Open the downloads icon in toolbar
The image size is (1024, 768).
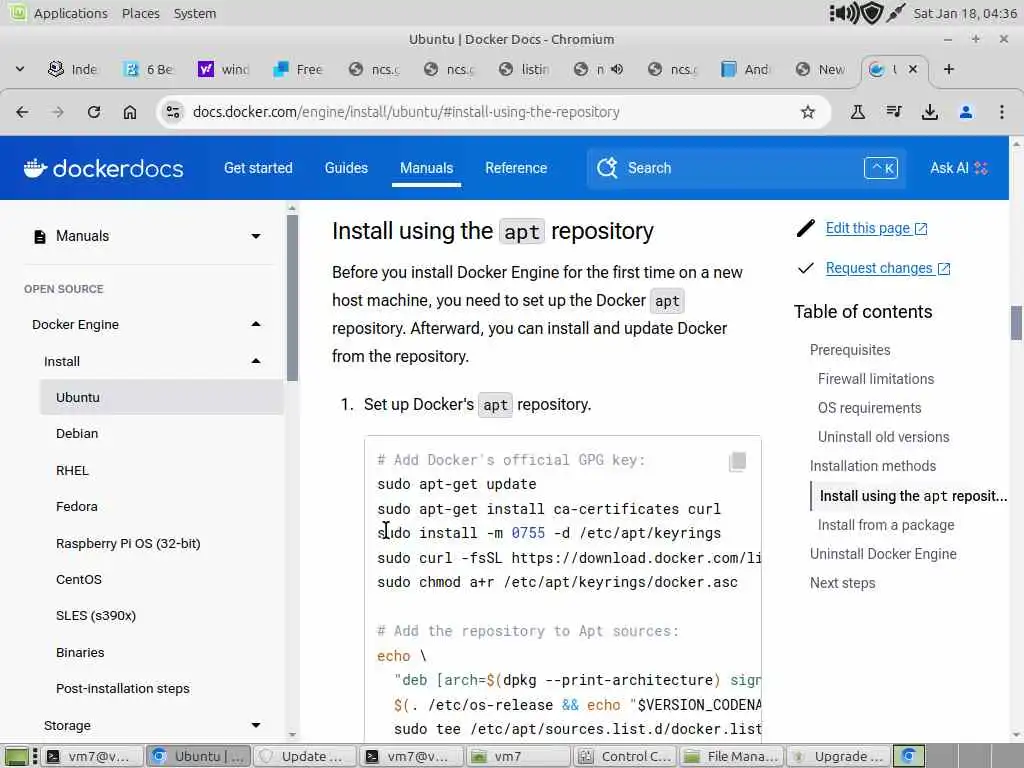click(930, 112)
